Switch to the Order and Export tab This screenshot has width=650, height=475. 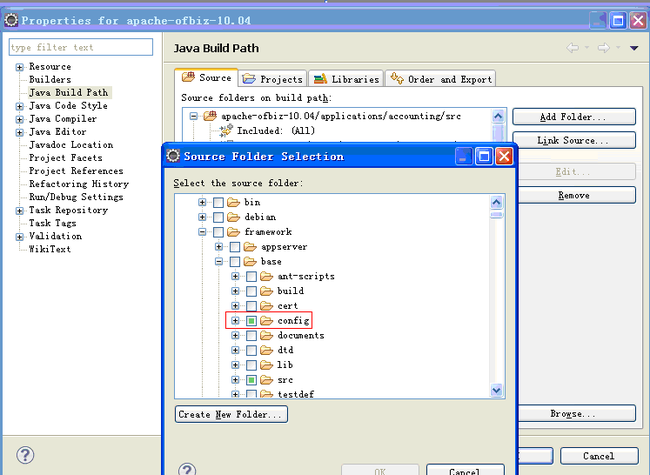coord(441,79)
